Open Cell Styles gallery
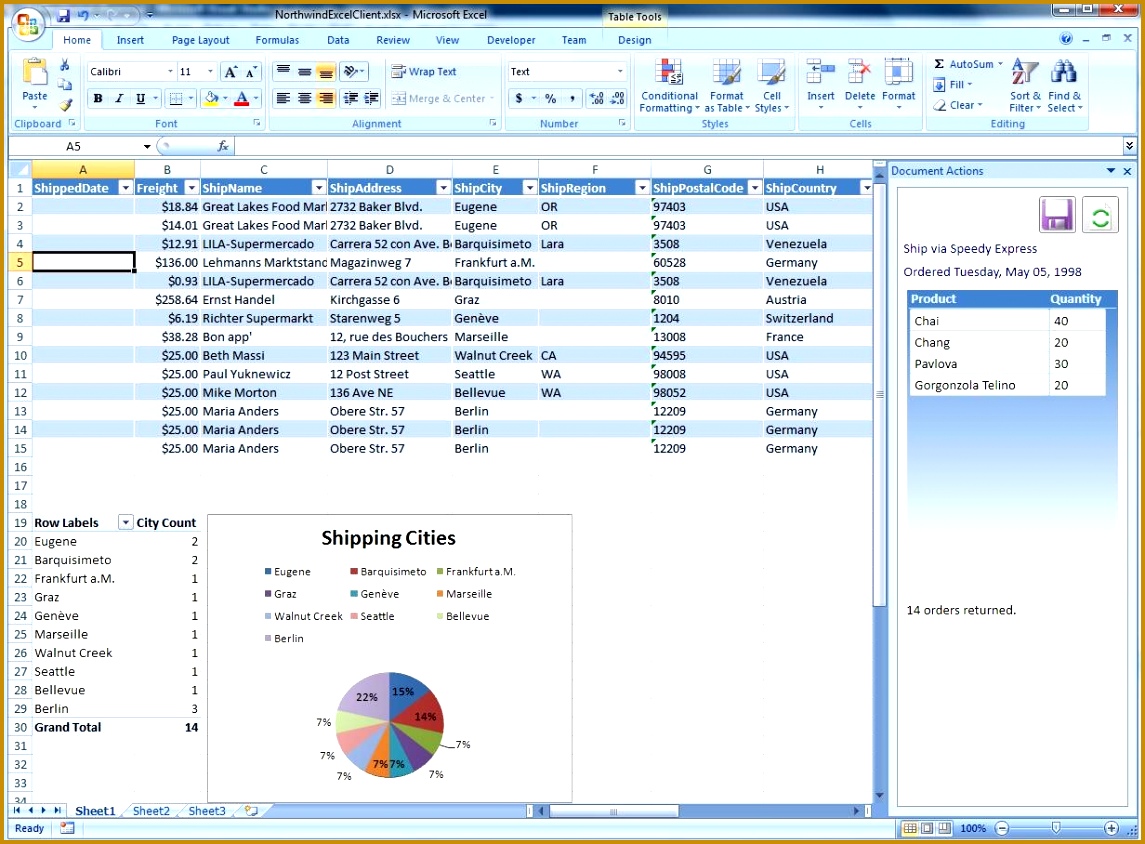 click(x=772, y=86)
